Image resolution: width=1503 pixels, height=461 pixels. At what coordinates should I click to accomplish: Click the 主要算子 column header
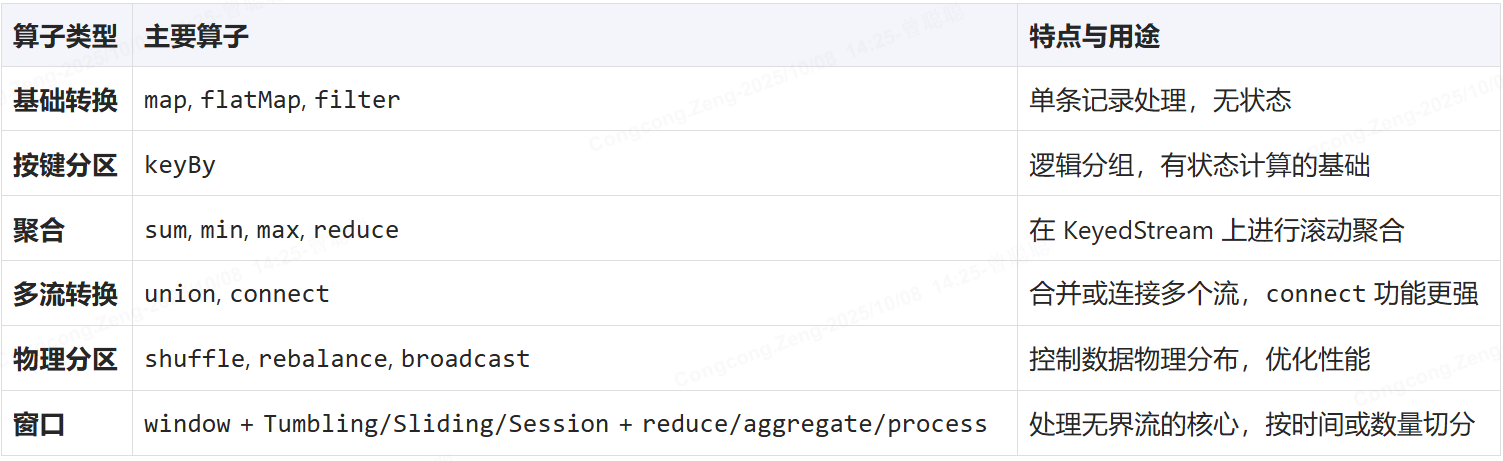coord(196,38)
